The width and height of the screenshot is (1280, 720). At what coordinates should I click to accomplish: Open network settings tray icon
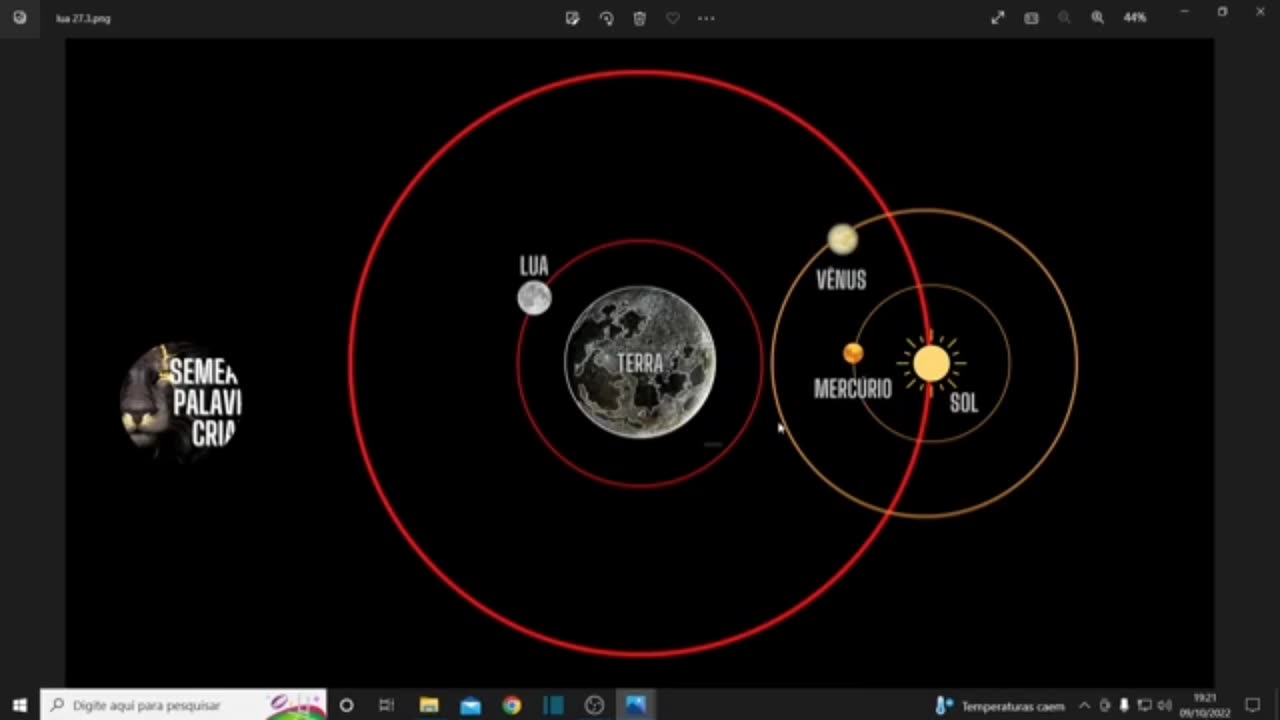click(1145, 706)
